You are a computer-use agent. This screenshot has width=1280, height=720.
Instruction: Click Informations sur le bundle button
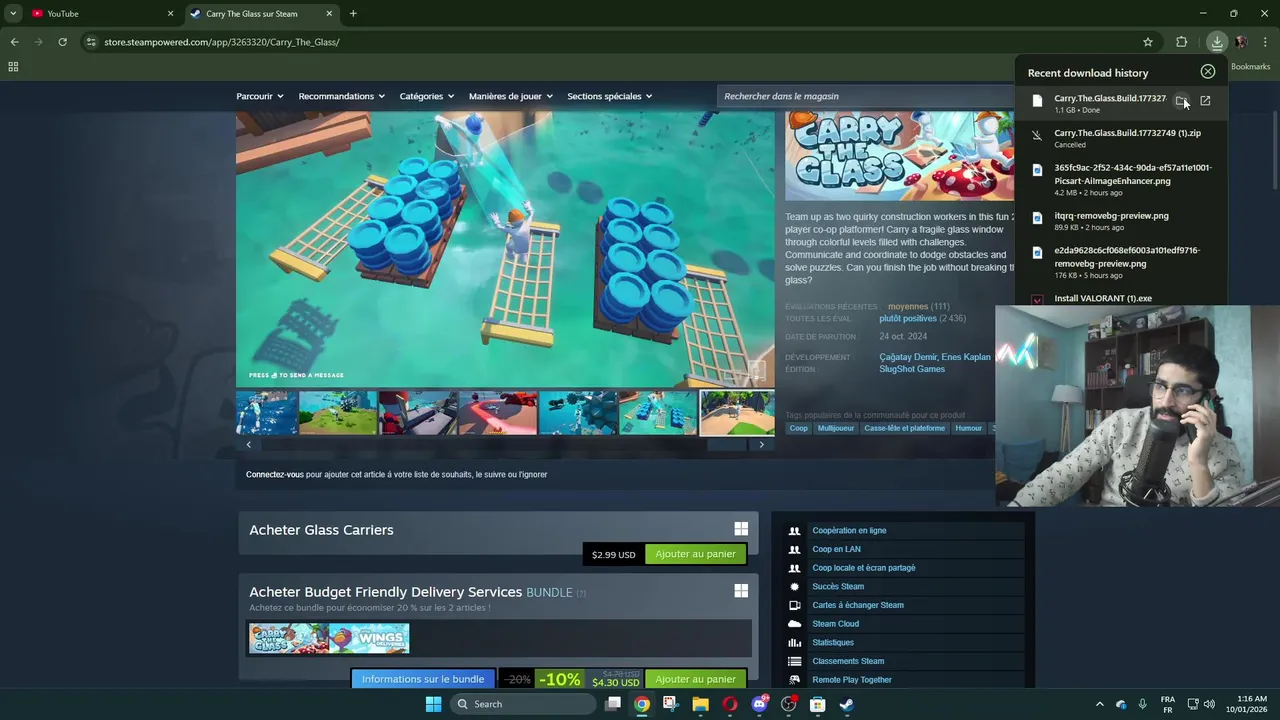click(x=423, y=679)
